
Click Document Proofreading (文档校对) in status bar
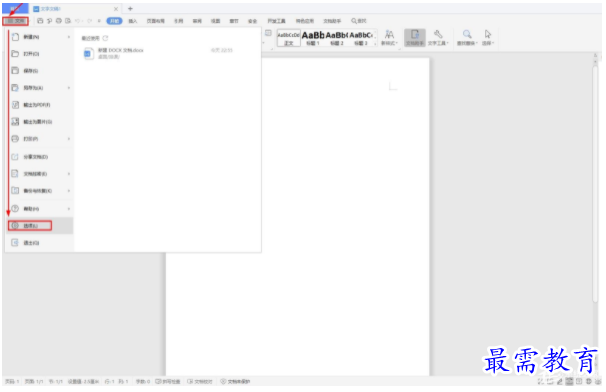[200, 382]
